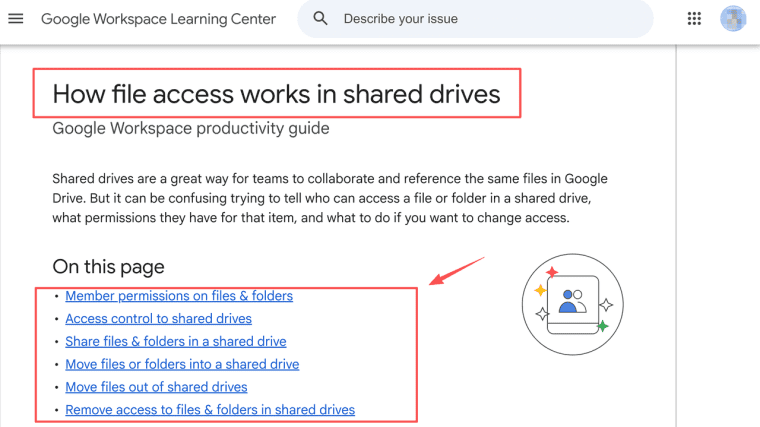
Task: Click the intro paragraph starting 'Shared drives are a great way'
Action: (330, 198)
